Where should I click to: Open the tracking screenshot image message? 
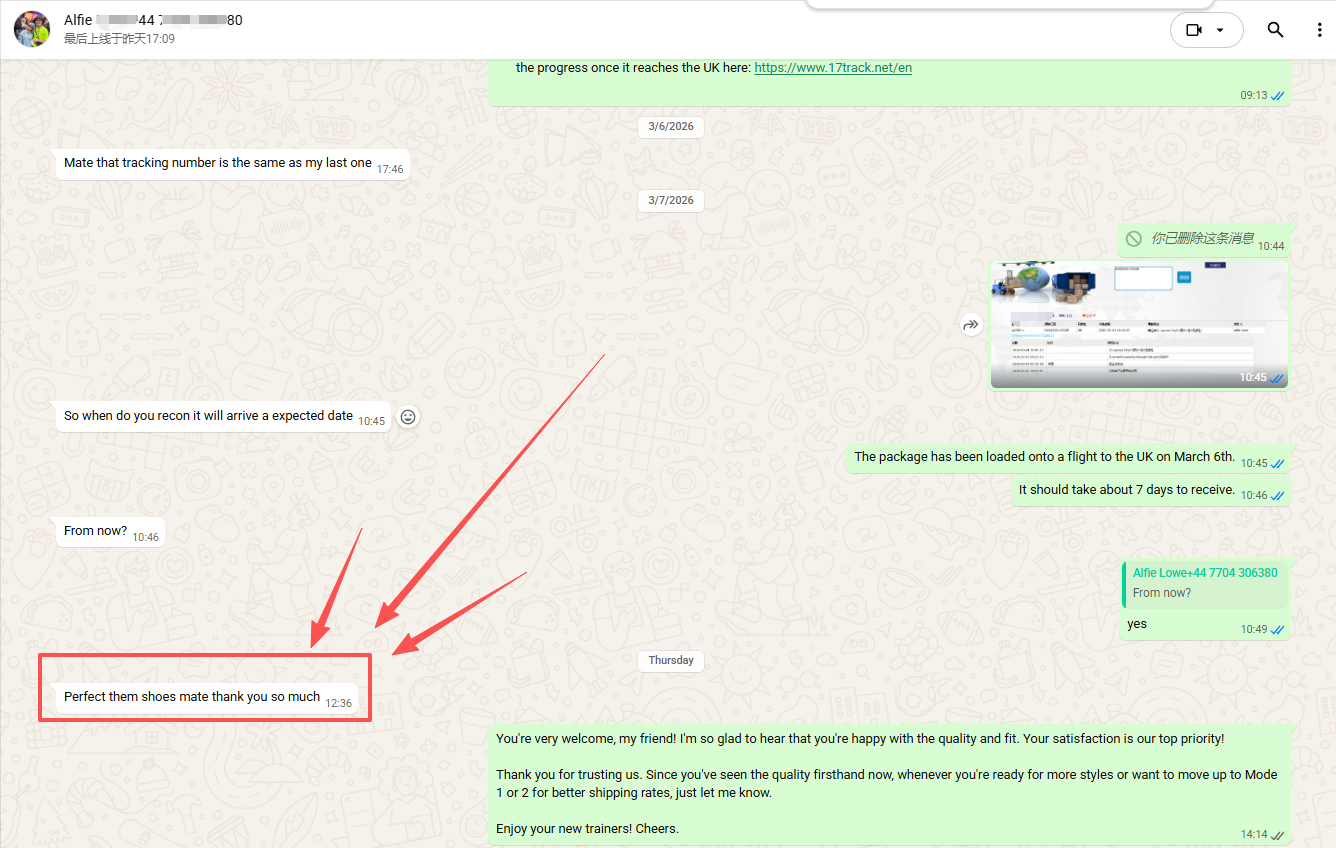1139,325
